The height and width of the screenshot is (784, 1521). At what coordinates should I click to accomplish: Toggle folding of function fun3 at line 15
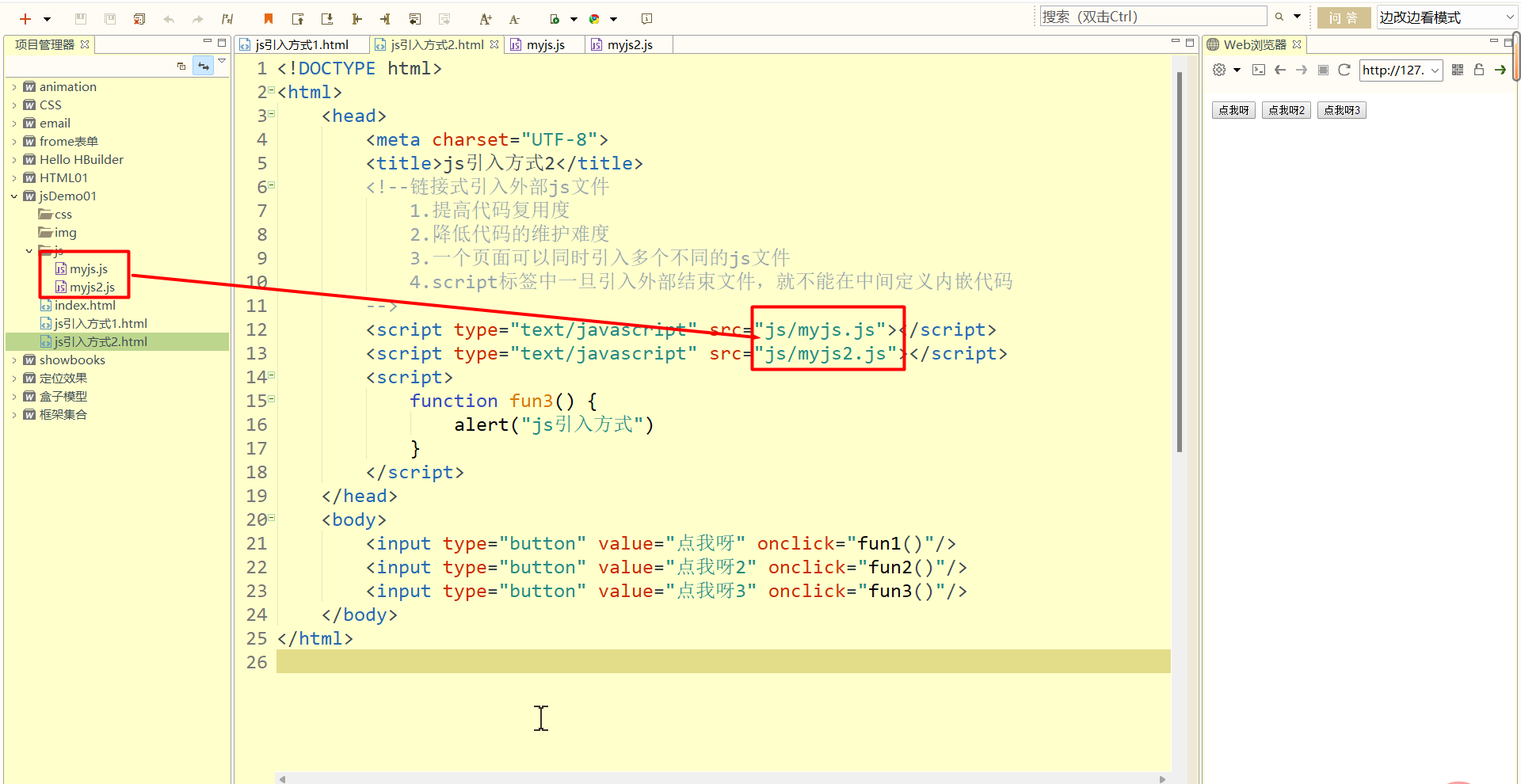pyautogui.click(x=271, y=399)
